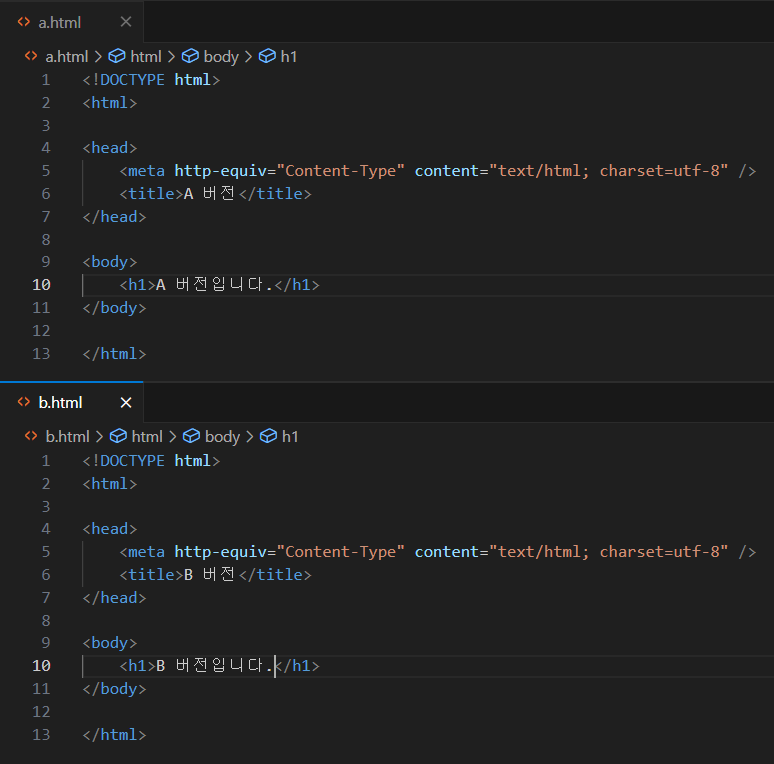
Task: Click h1 symbol icon in a.html breadcrumb
Action: click(x=267, y=57)
